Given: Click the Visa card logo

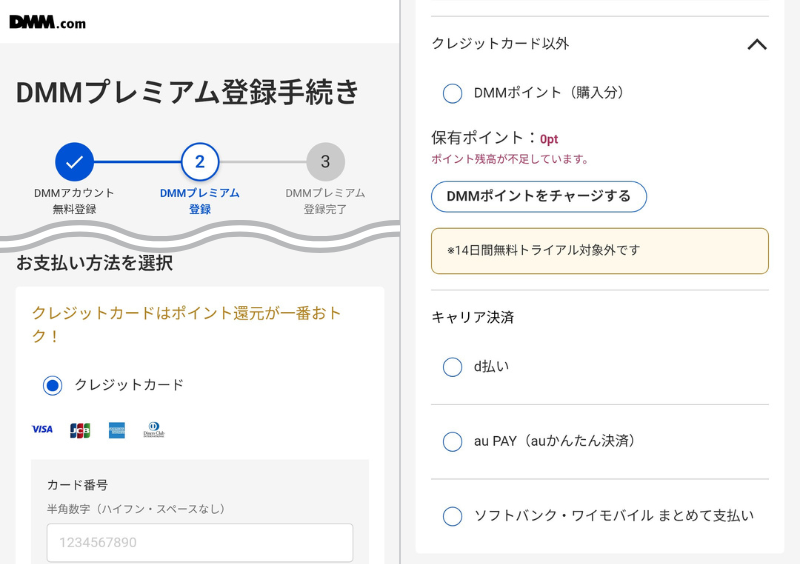Looking at the screenshot, I should click(42, 429).
